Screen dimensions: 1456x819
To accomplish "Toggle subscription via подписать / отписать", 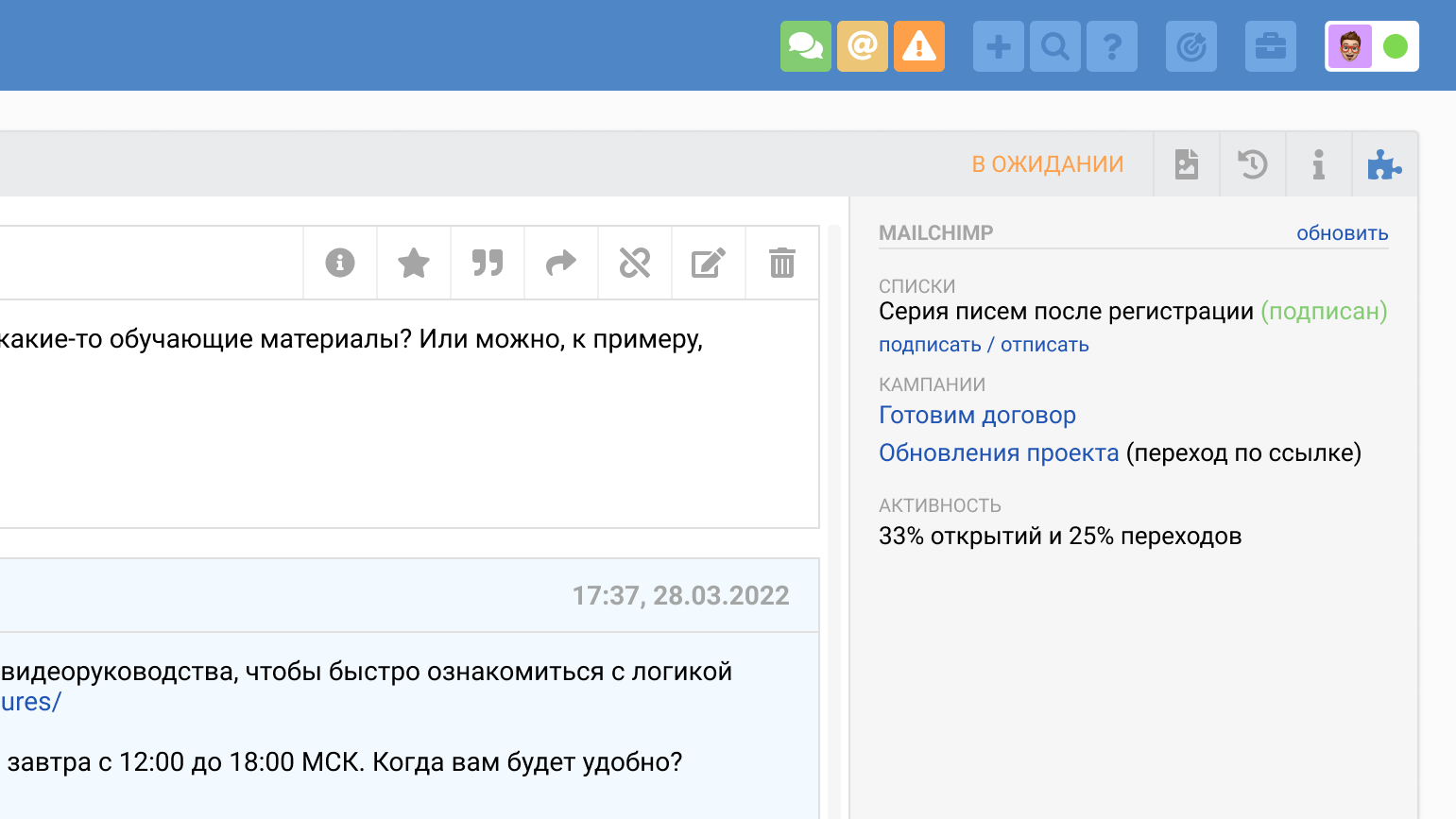I will [x=984, y=344].
